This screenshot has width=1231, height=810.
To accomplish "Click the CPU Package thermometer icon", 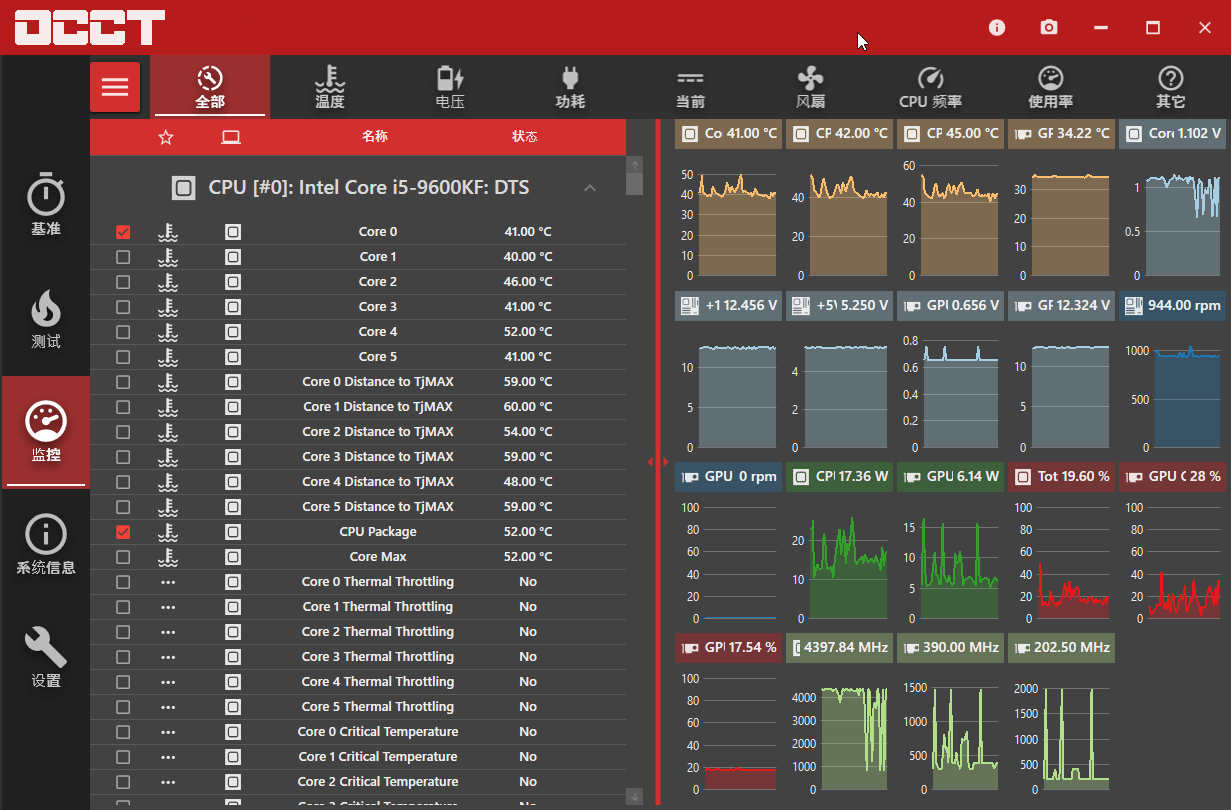I will (x=168, y=532).
